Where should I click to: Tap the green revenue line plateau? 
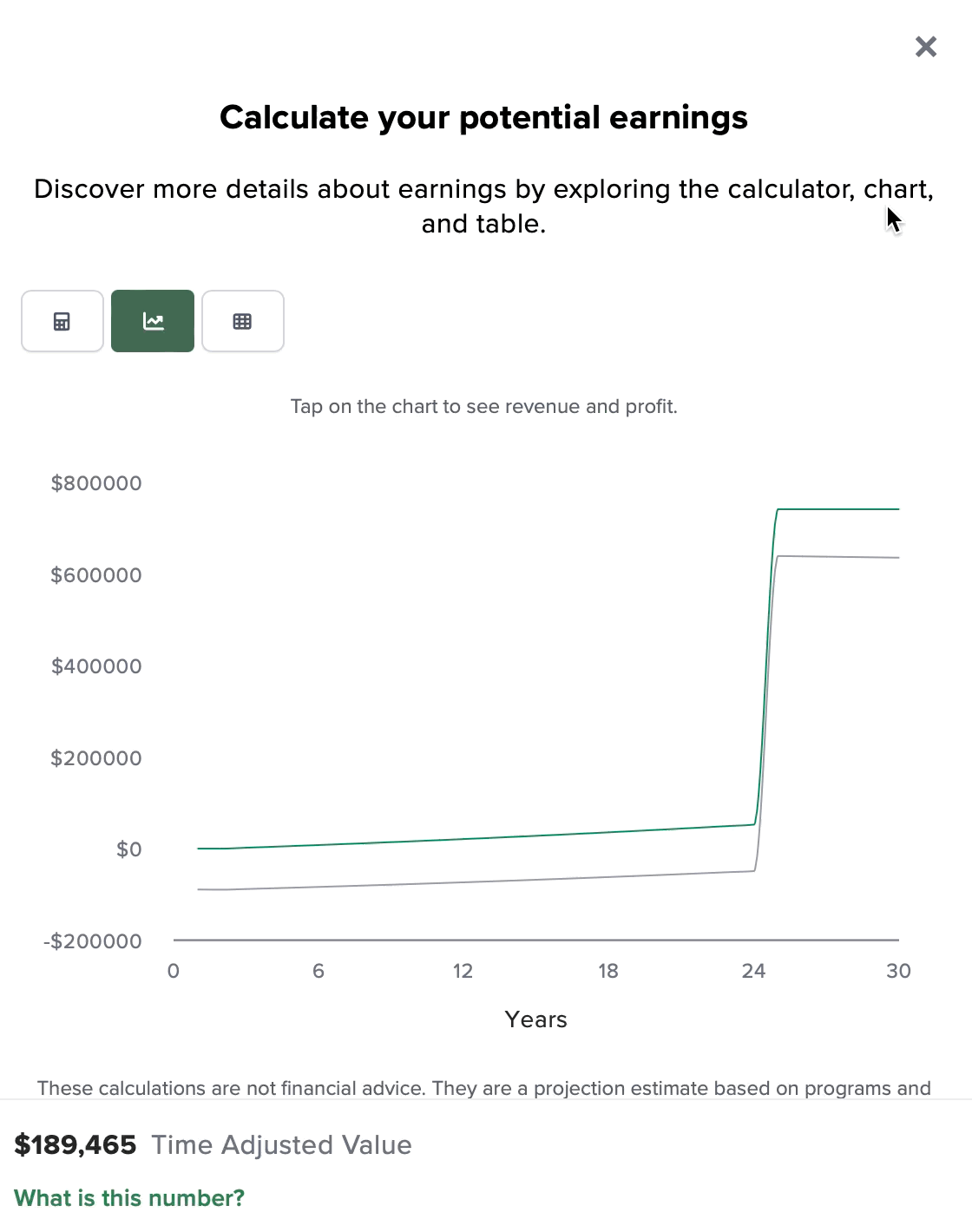(x=837, y=509)
